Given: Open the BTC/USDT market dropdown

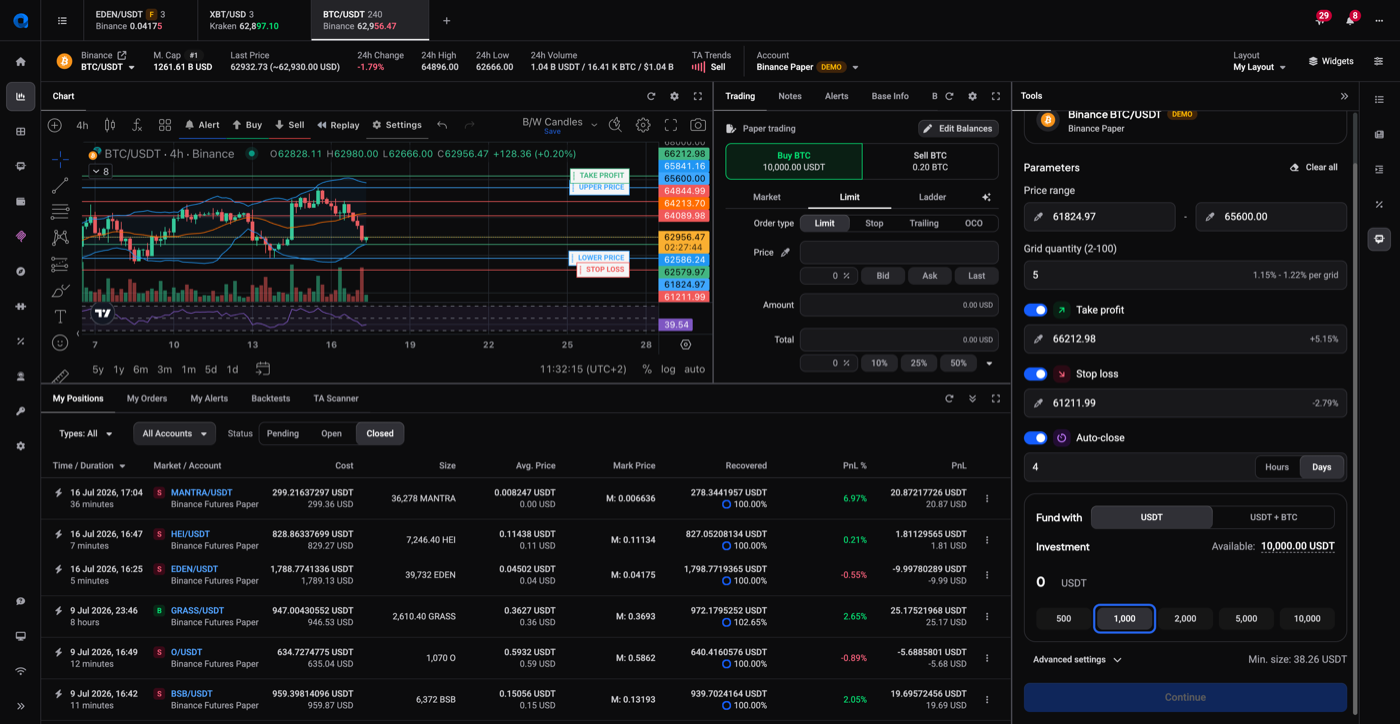Looking at the screenshot, I should 108,67.
